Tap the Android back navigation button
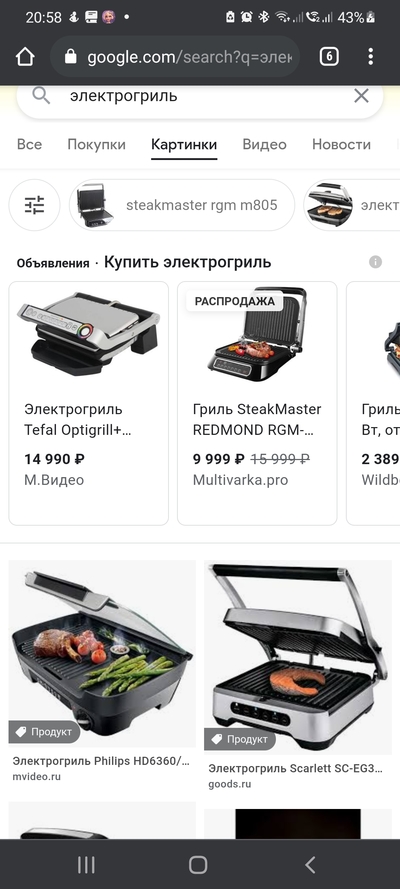400x889 pixels. 310,865
